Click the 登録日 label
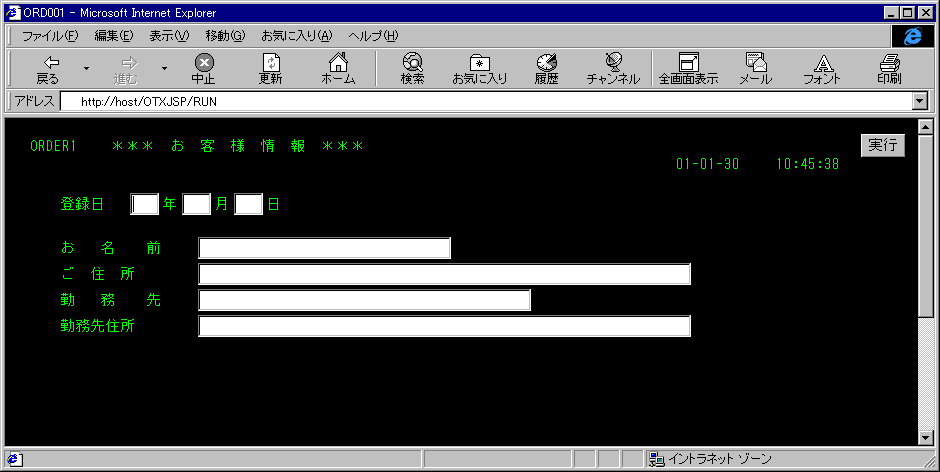 (x=82, y=204)
